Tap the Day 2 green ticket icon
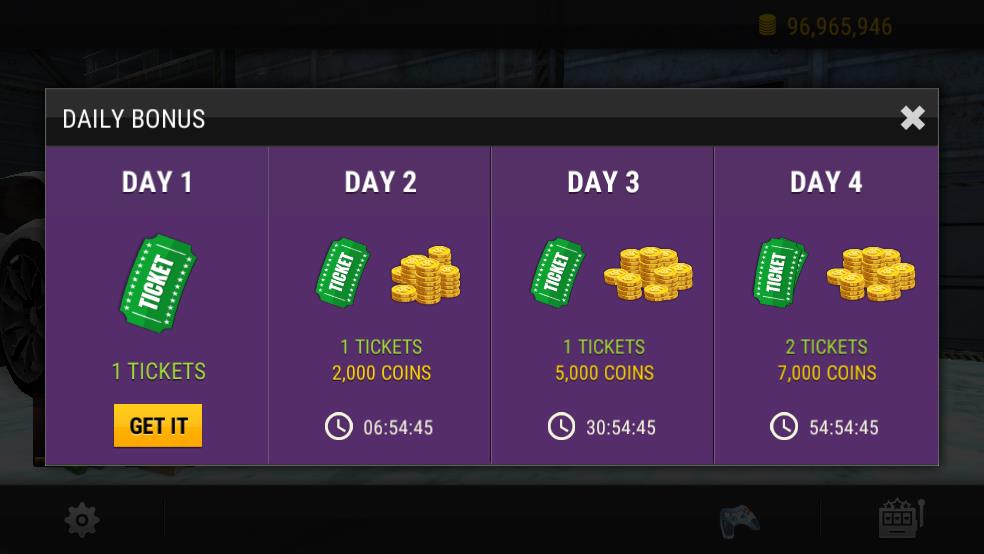984x554 pixels. point(342,272)
